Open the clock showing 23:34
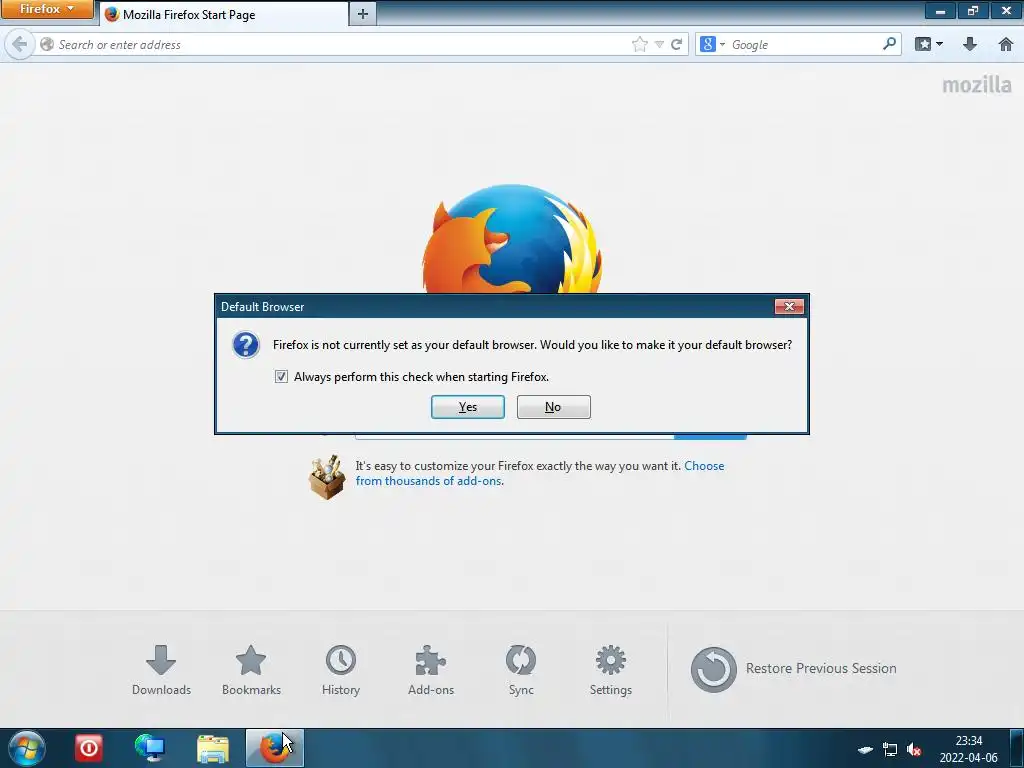1024x768 pixels. [968, 749]
